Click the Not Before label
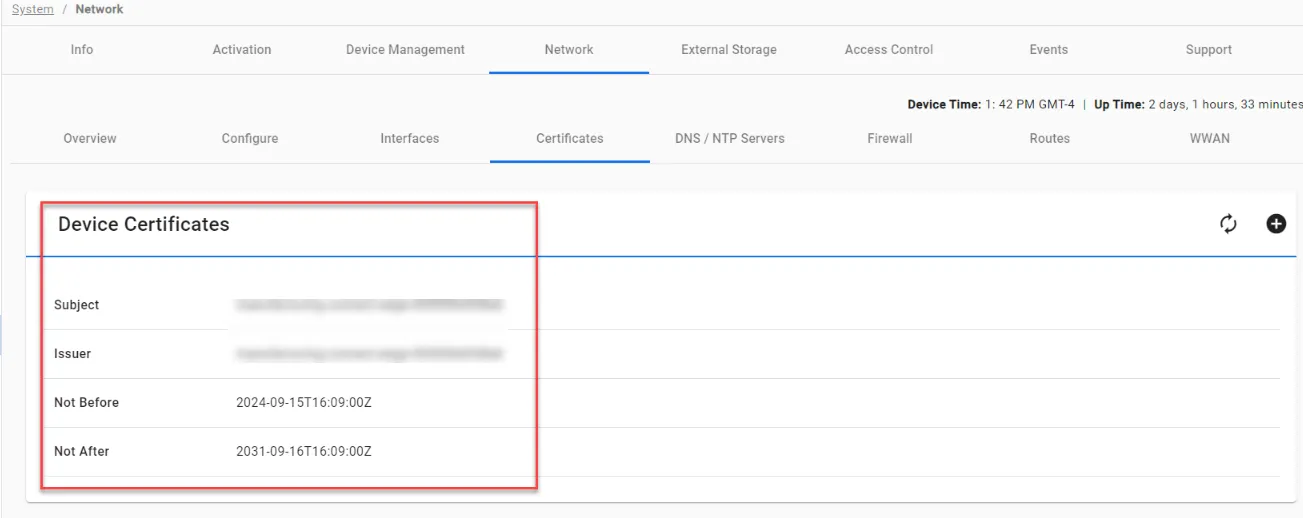The image size is (1303, 518). point(87,403)
